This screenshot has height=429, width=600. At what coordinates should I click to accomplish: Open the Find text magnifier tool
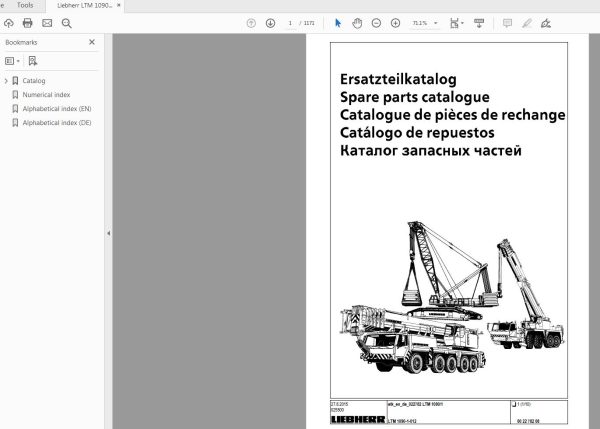65,23
